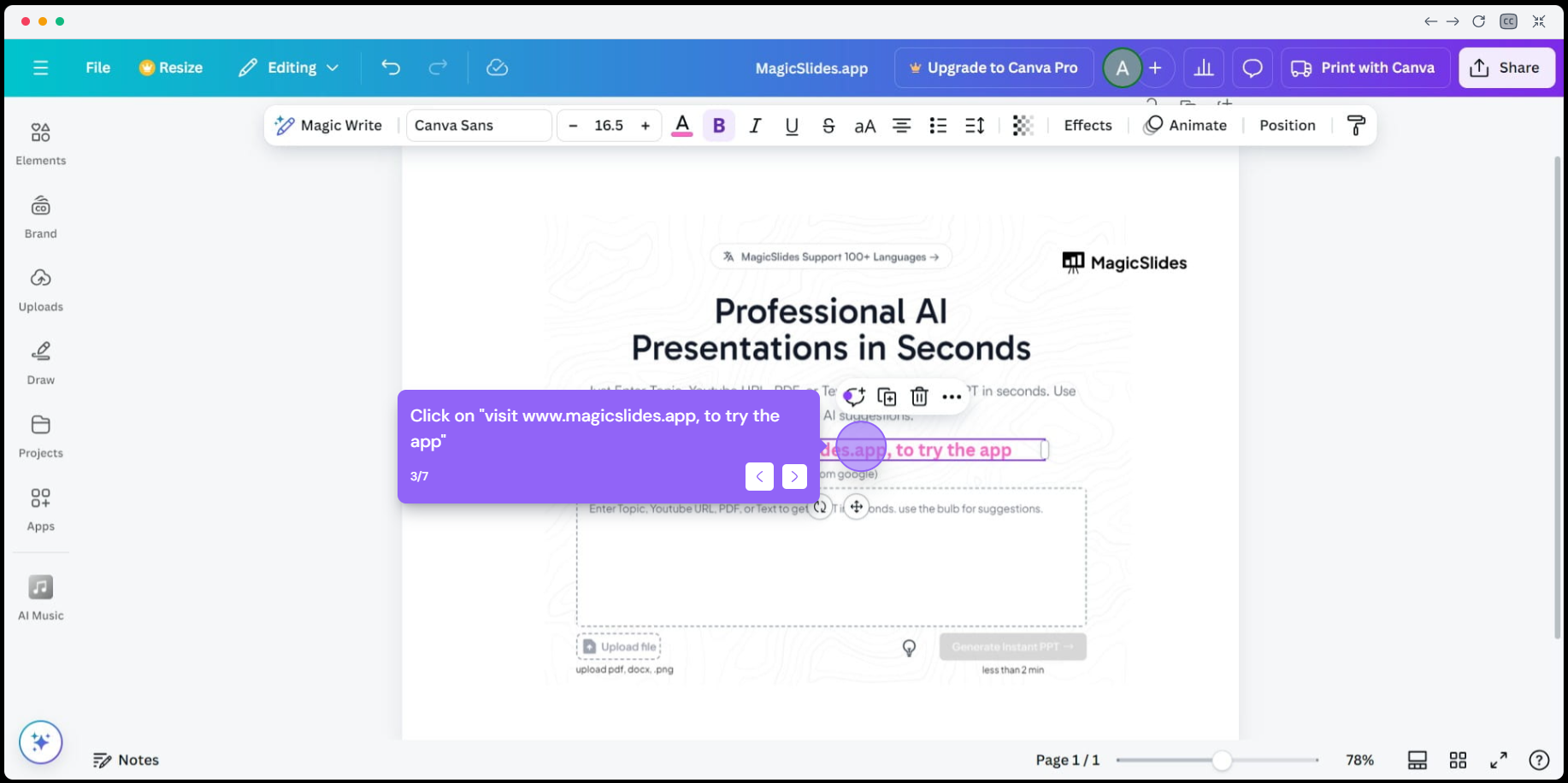Increase font size with plus

[645, 126]
